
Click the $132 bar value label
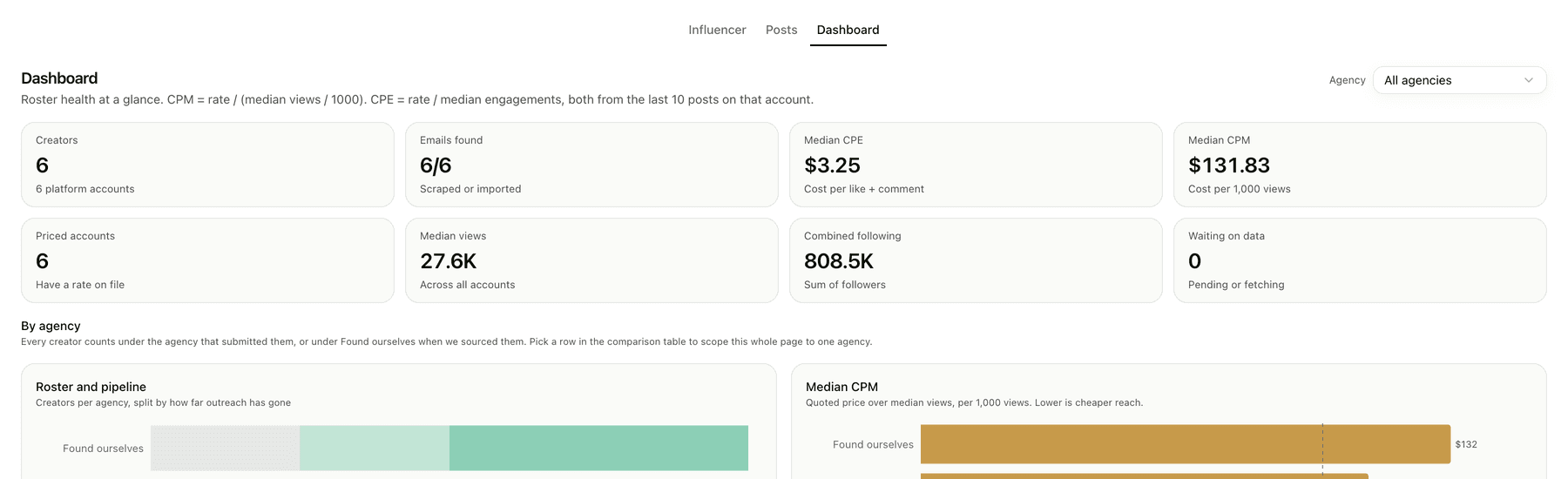click(x=1466, y=444)
